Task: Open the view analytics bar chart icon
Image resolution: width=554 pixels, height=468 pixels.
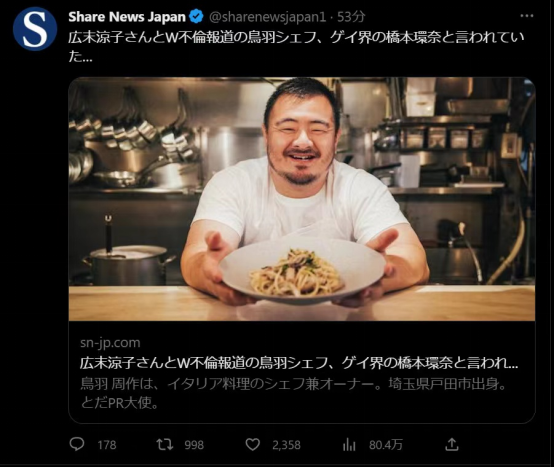Action: click(349, 445)
